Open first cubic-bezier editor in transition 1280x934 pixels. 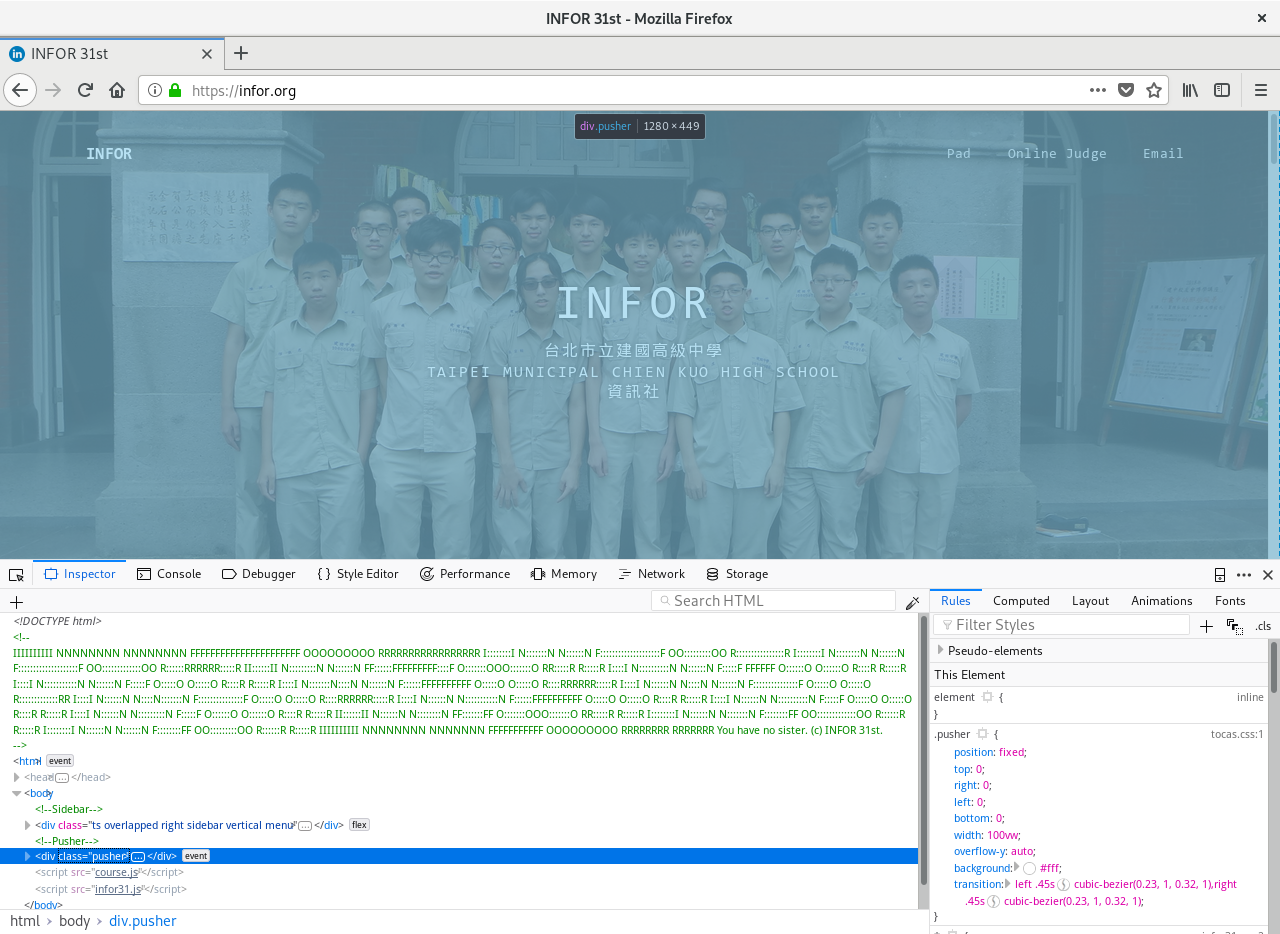click(x=1064, y=885)
